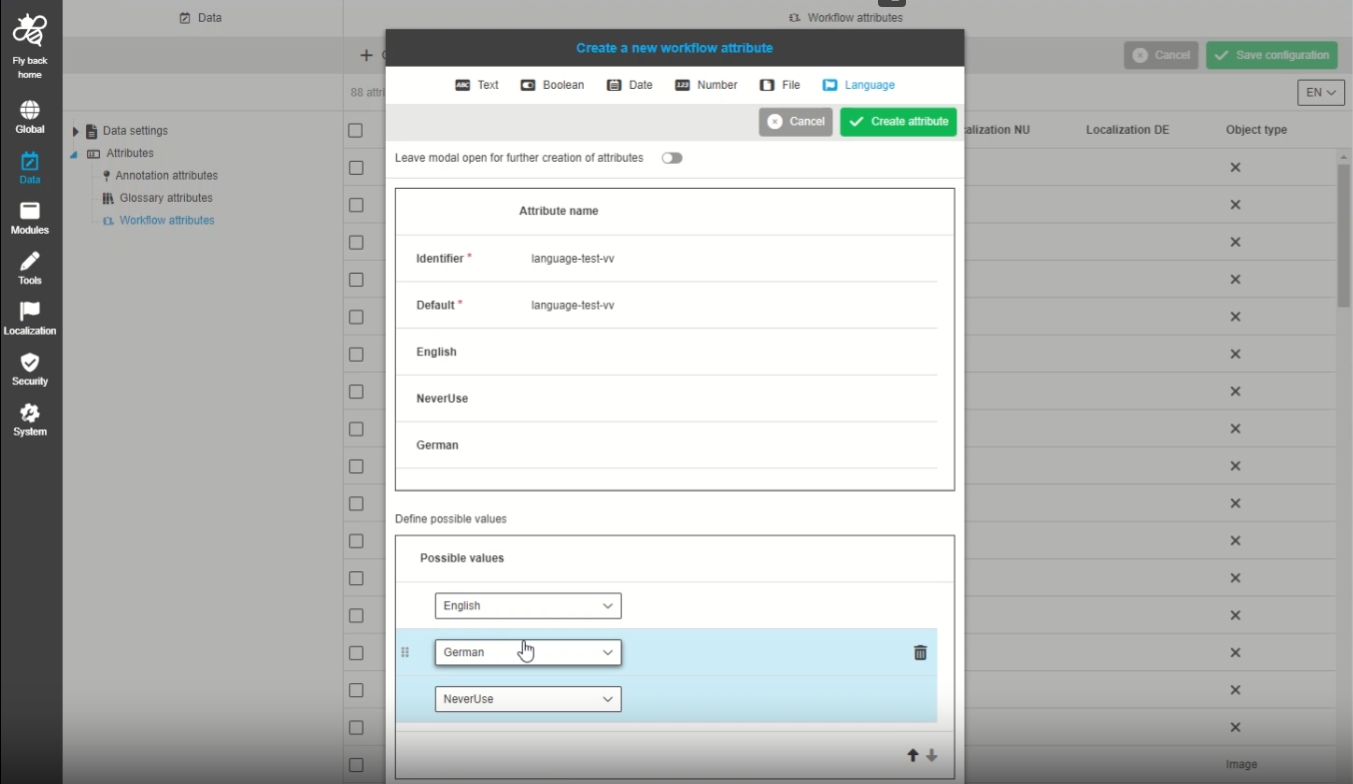Open the German possible value dropdown

pyautogui.click(x=528, y=652)
